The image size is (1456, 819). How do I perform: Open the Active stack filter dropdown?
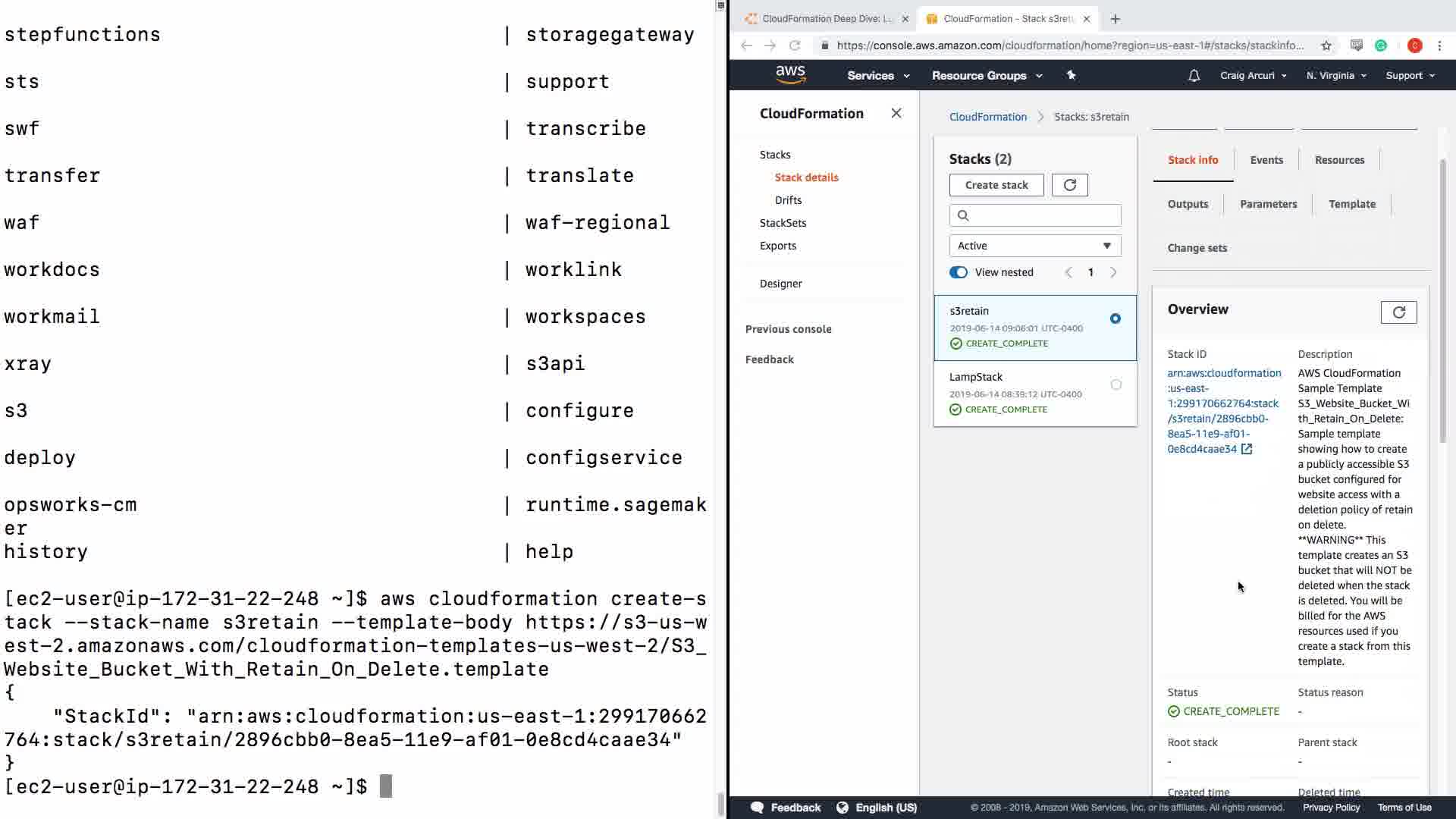(x=1034, y=246)
